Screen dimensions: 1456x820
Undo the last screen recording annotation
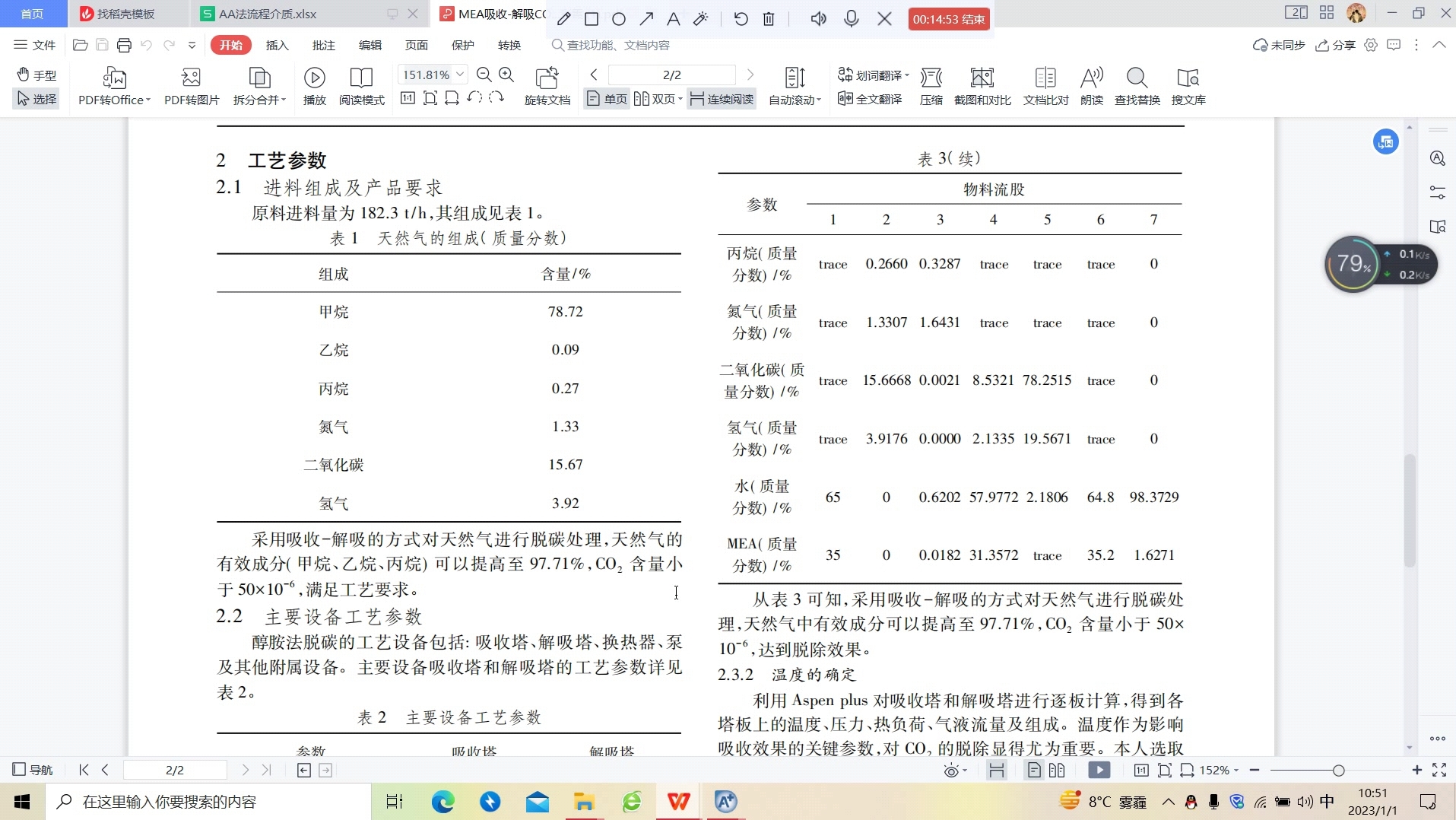[741, 19]
